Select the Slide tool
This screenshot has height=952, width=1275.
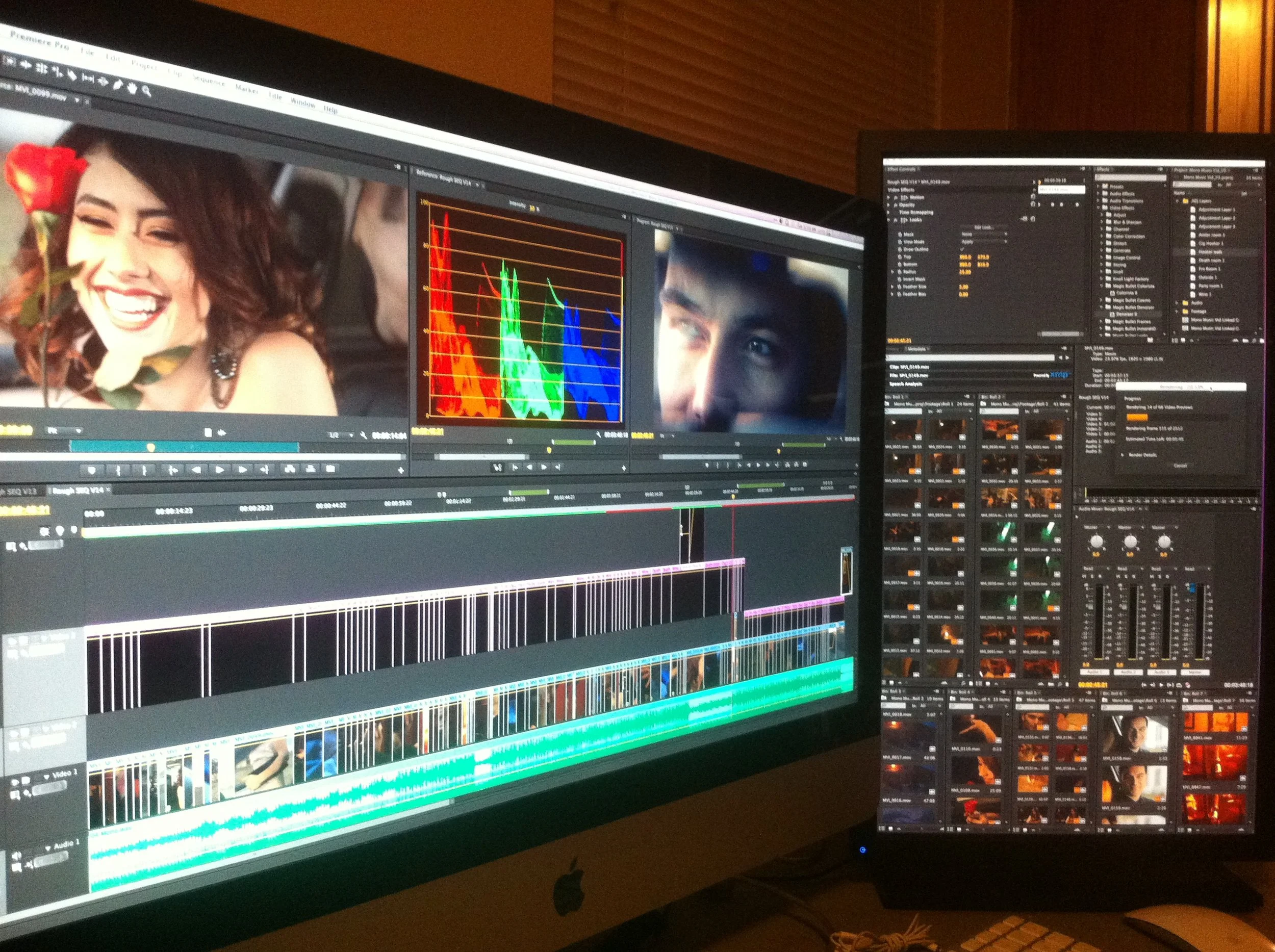coord(103,82)
